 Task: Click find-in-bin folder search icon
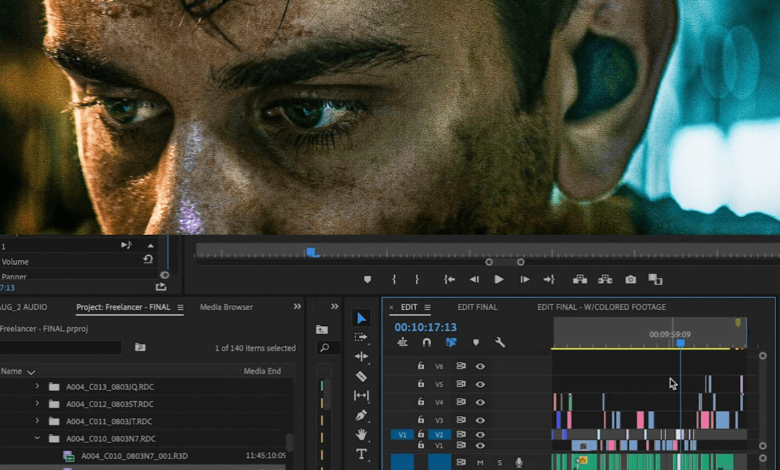pos(140,347)
